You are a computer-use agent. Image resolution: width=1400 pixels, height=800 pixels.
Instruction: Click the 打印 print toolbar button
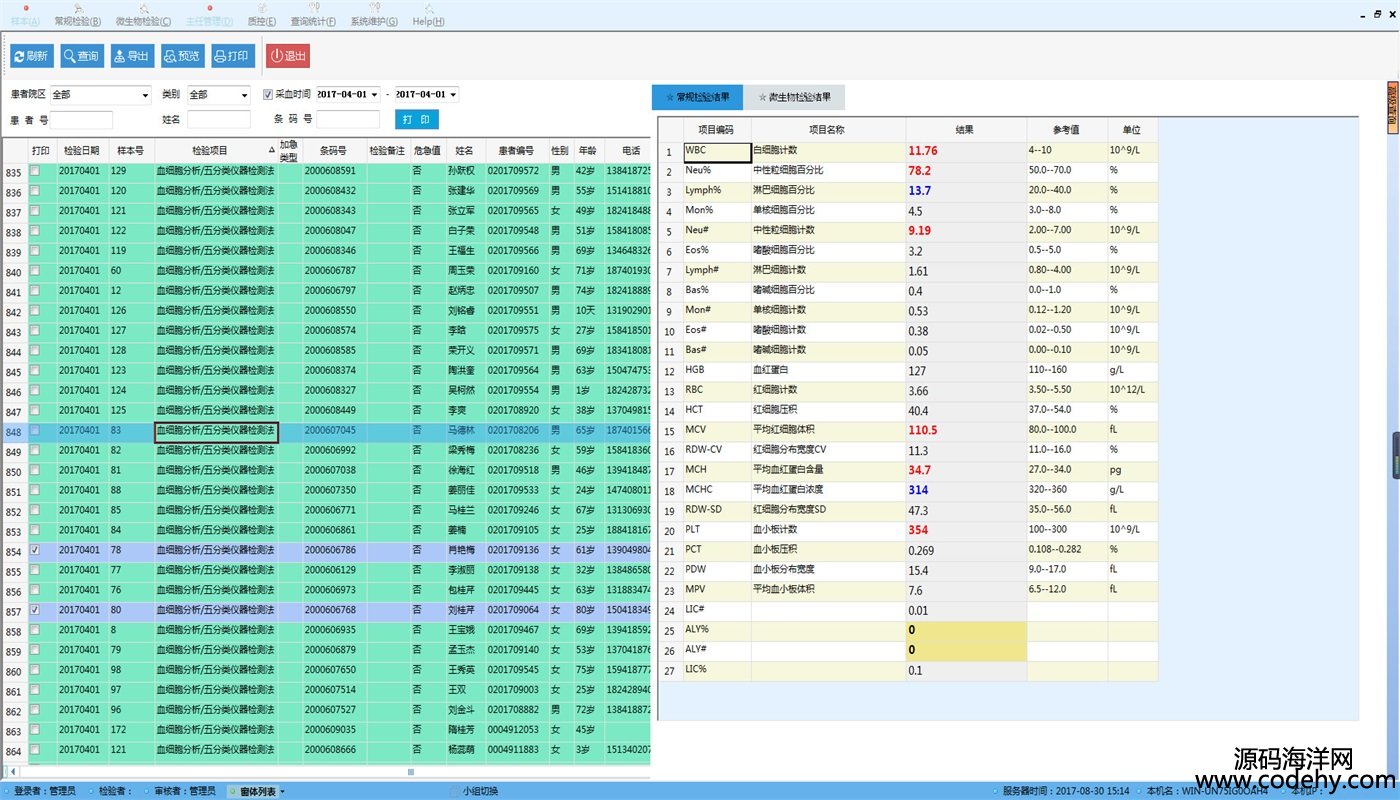pyautogui.click(x=232, y=56)
